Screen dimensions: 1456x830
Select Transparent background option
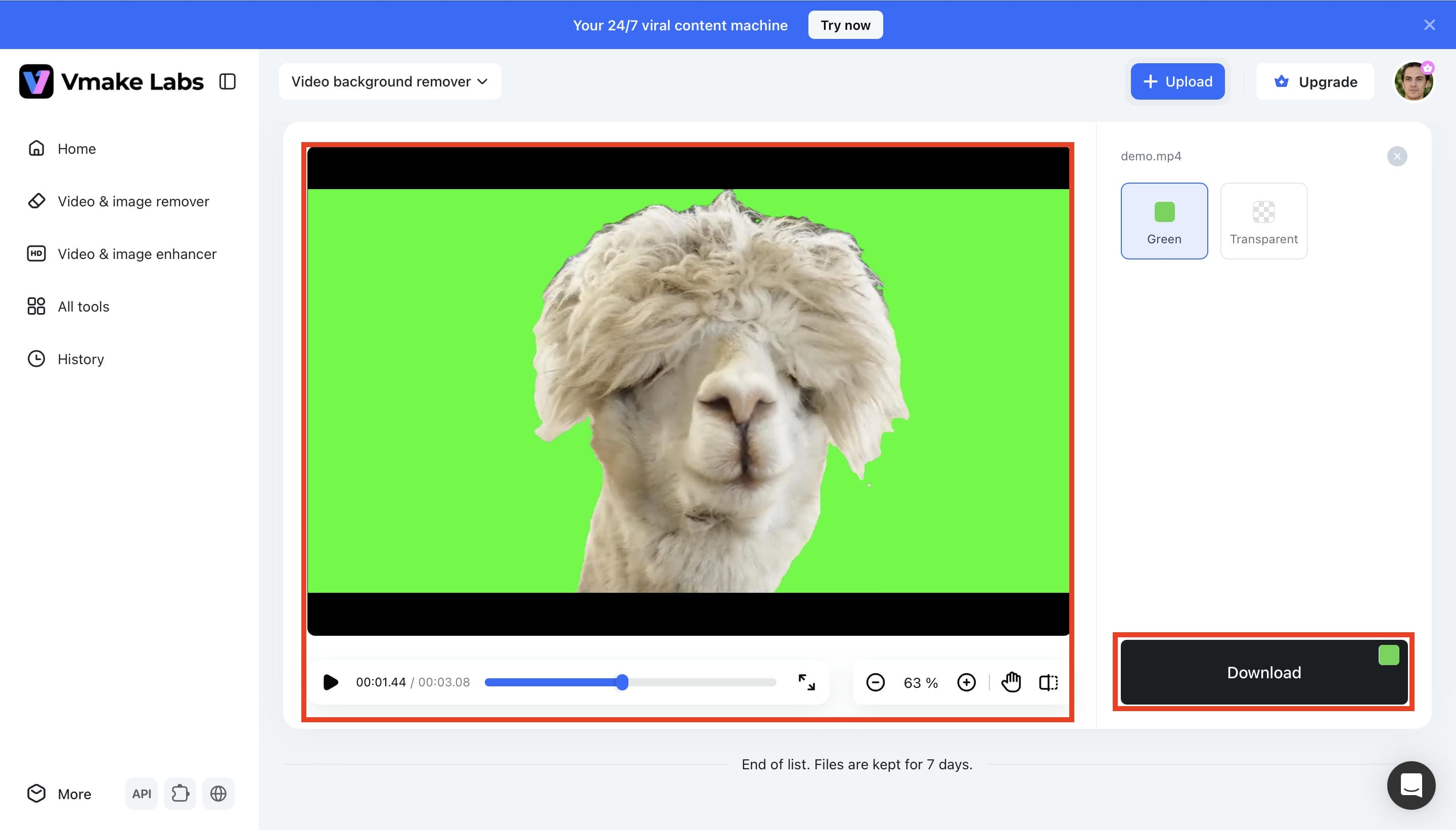[1263, 221]
